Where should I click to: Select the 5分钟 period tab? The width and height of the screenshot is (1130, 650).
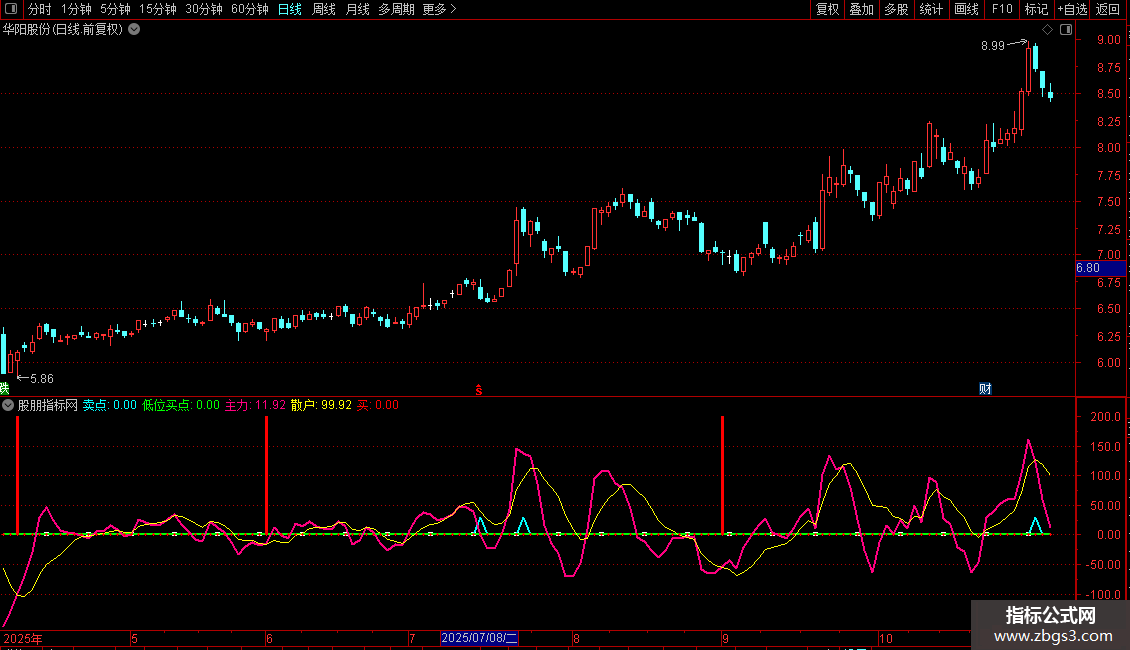[x=115, y=9]
